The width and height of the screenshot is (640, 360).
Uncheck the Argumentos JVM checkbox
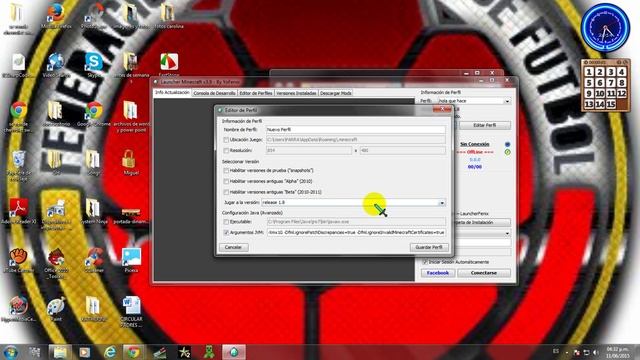click(226, 232)
